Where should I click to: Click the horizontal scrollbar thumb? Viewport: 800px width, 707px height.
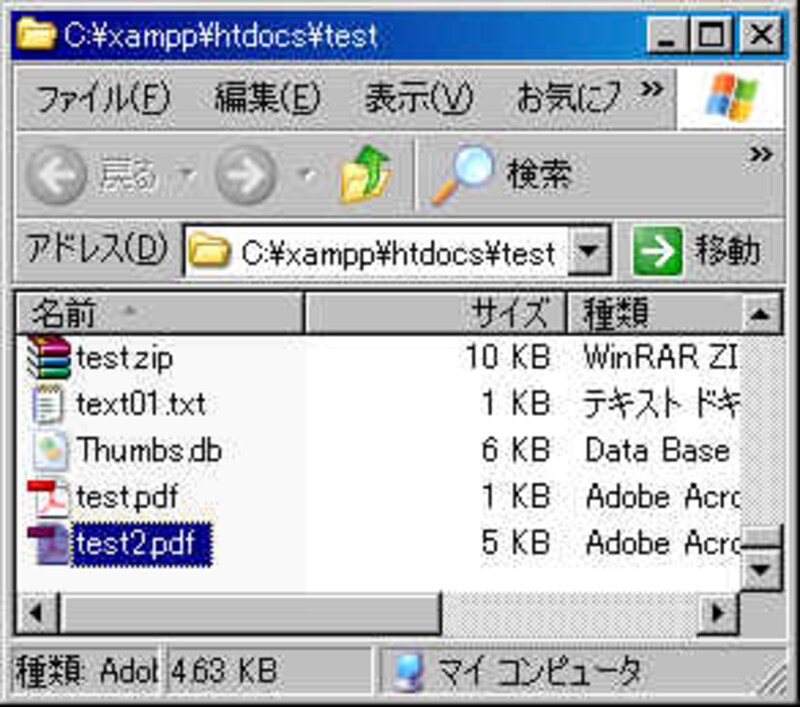tap(250, 613)
